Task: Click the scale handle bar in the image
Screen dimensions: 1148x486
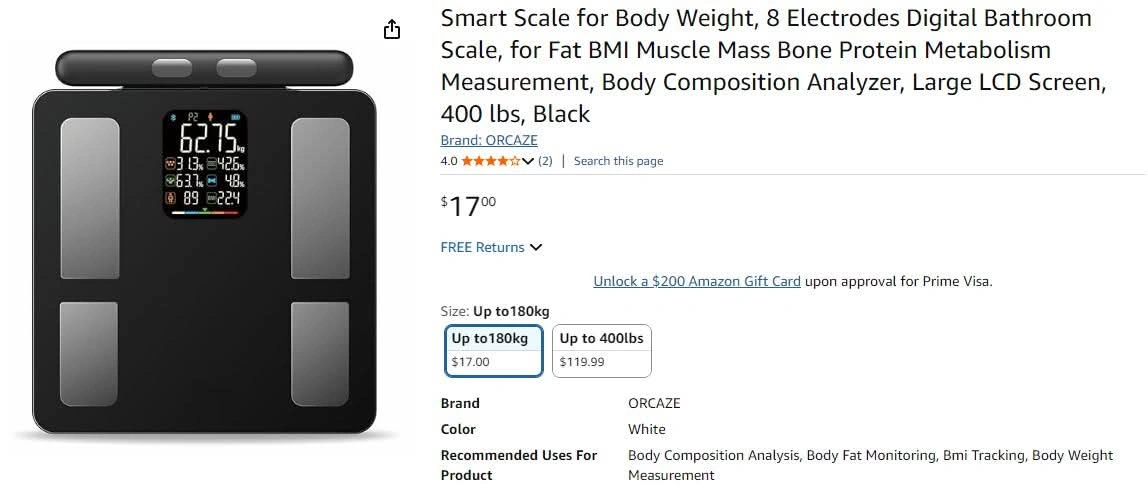Action: click(204, 67)
